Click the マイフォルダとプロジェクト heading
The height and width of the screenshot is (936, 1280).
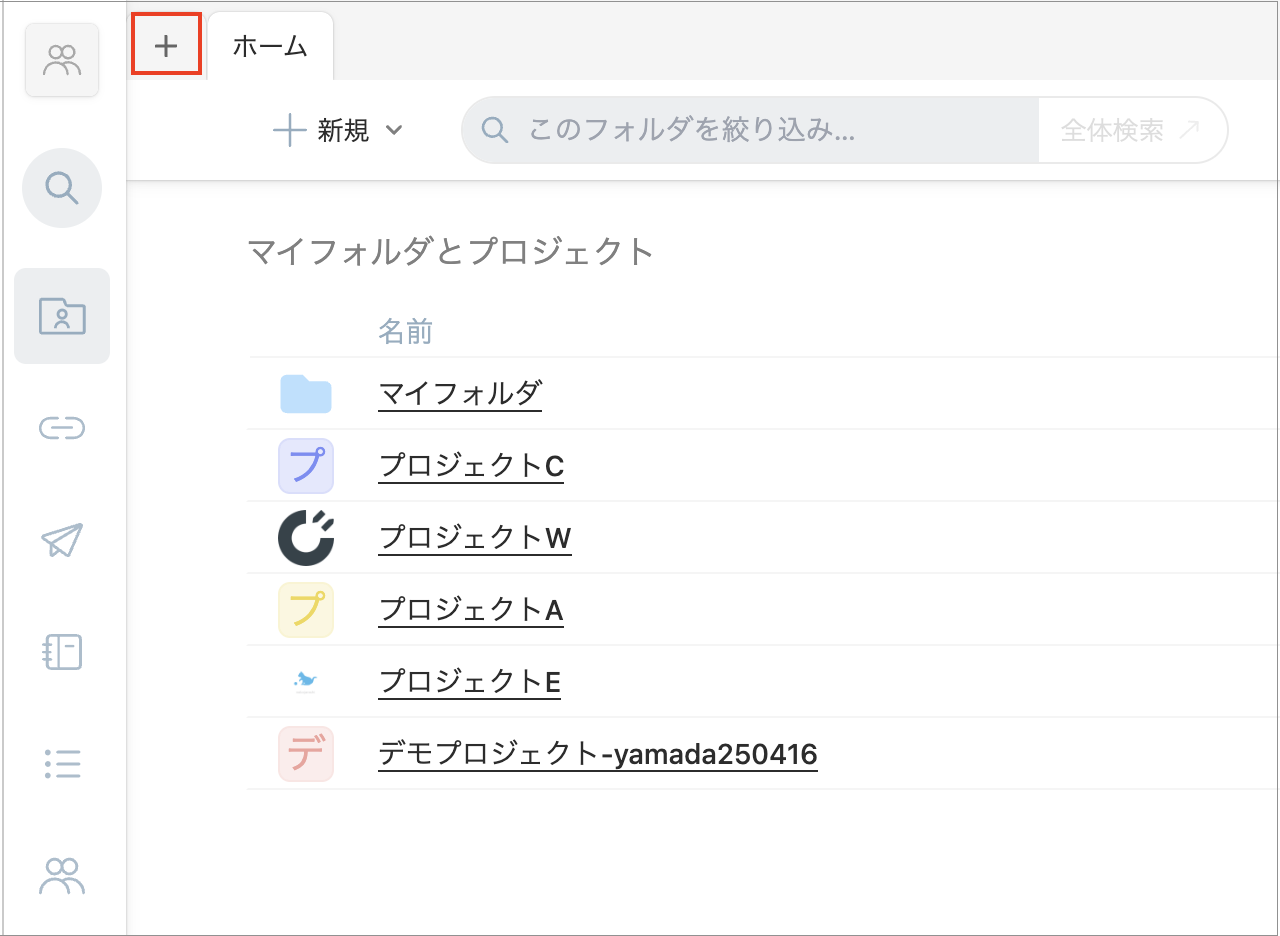450,251
